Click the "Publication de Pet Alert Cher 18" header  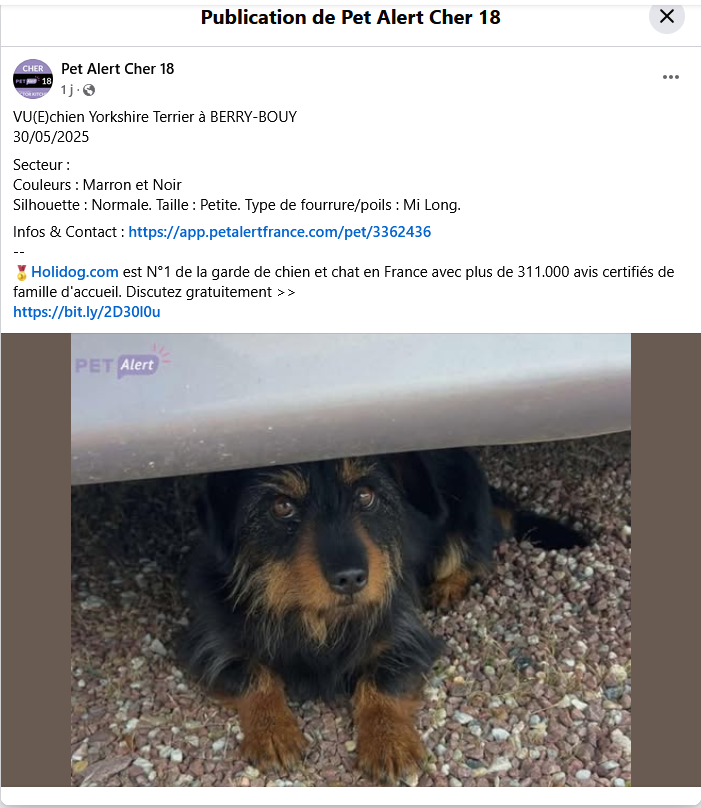click(x=350, y=18)
